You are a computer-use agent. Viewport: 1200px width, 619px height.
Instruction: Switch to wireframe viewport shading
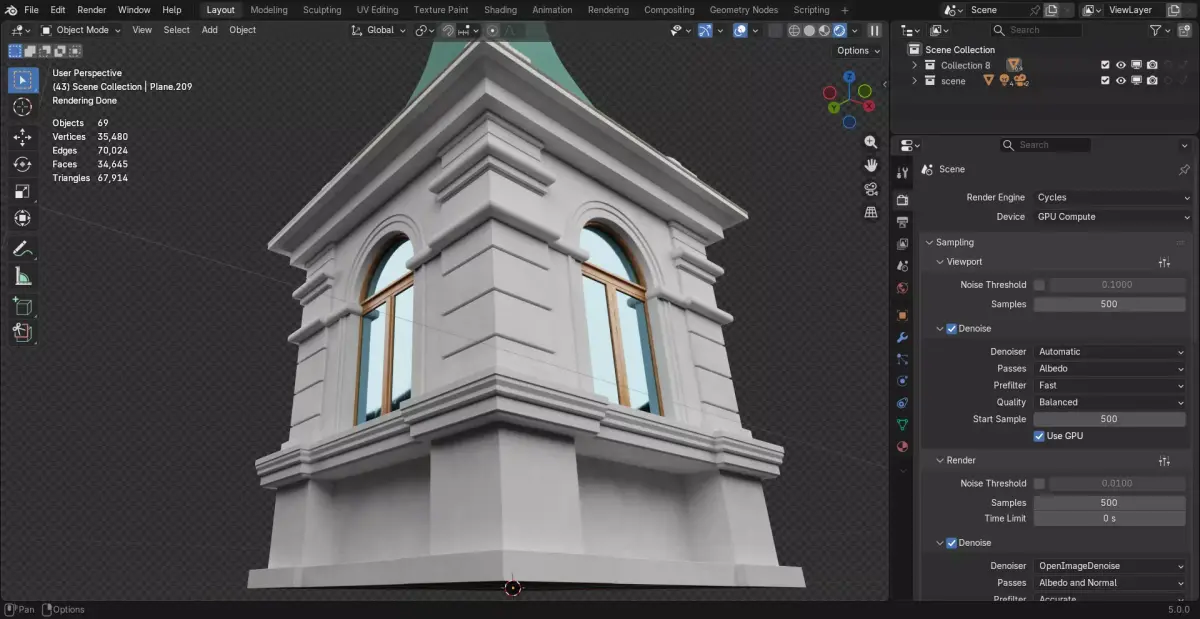point(794,30)
